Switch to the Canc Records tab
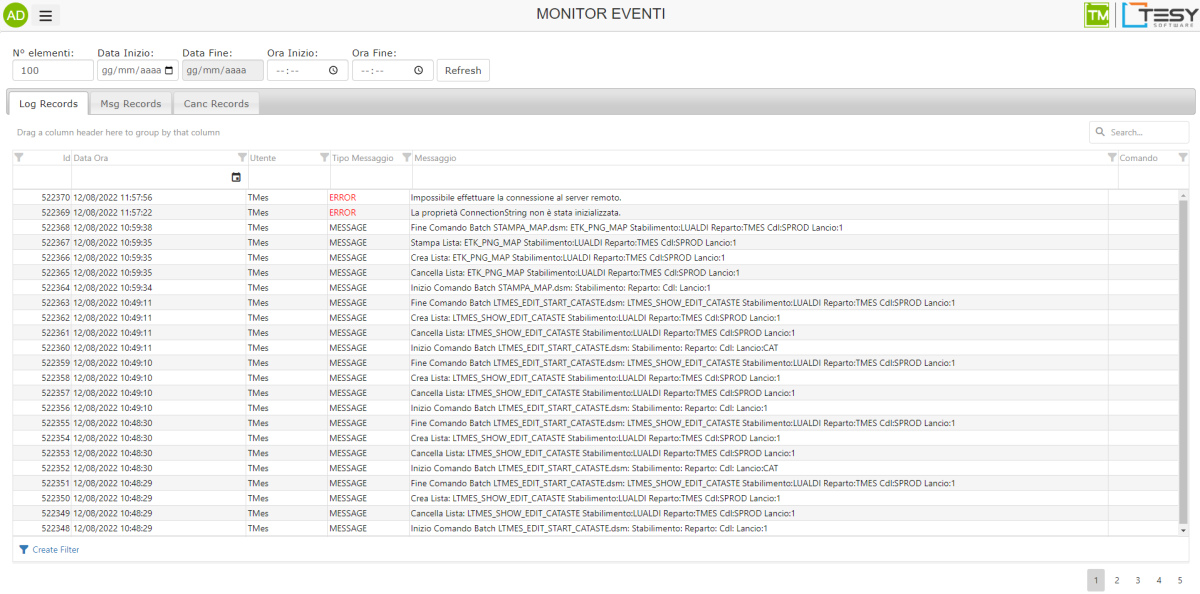The height and width of the screenshot is (594, 1200). coord(216,104)
